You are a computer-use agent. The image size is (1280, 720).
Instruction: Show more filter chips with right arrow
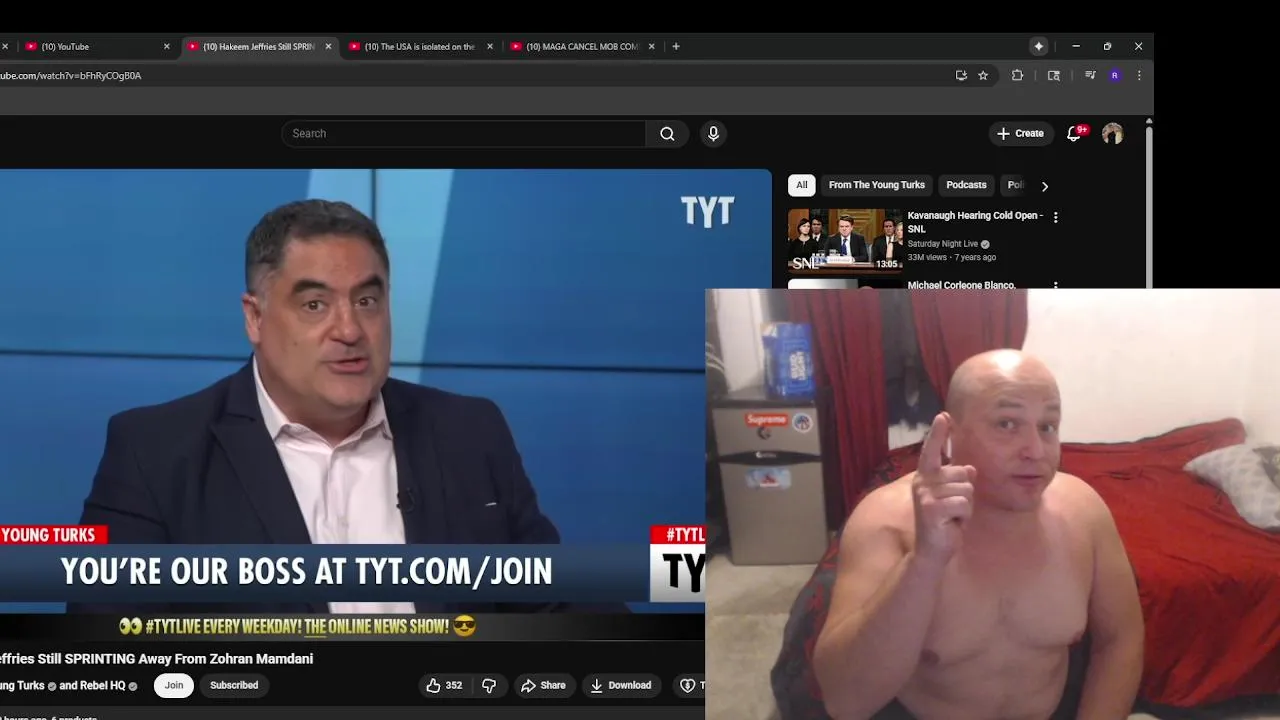(x=1045, y=186)
